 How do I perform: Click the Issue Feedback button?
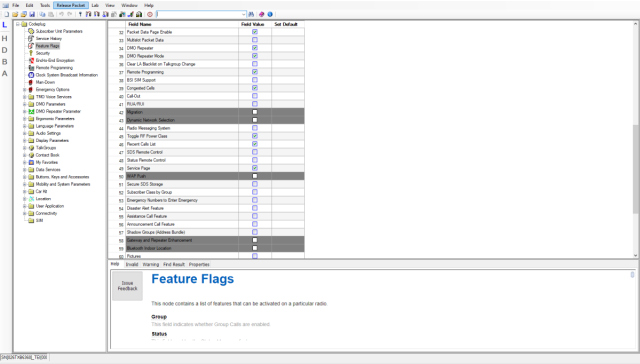click(127, 286)
